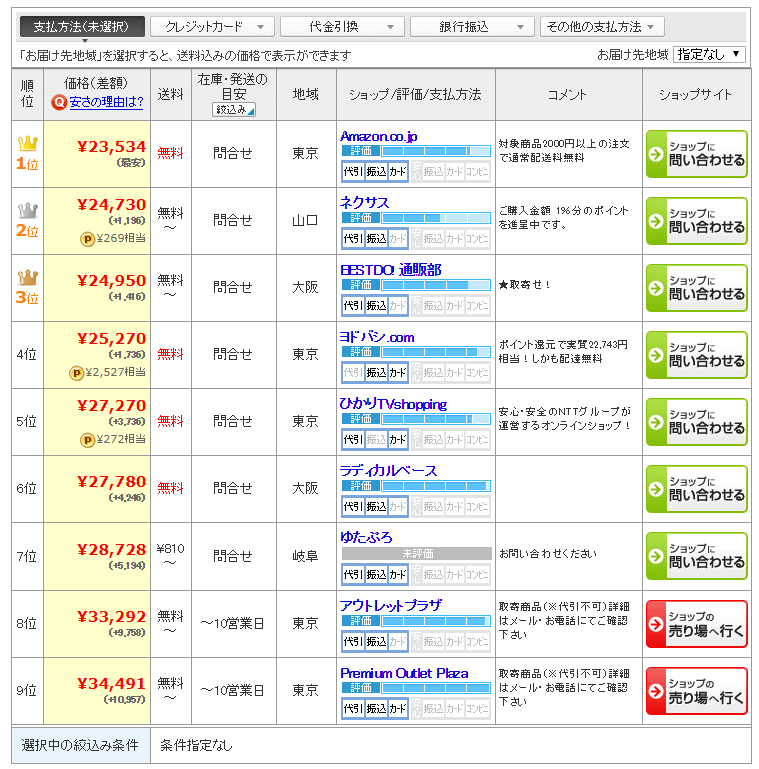Click the price ¥34,491

tap(112, 684)
